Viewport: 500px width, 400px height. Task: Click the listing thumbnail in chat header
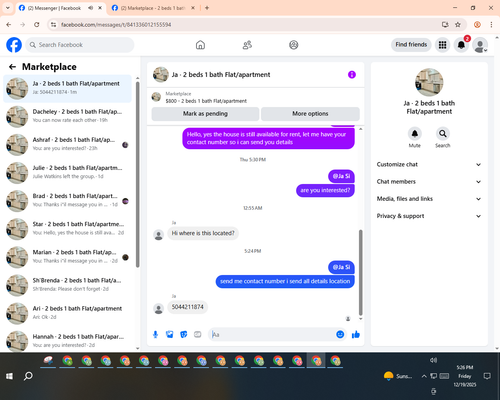tap(161, 75)
